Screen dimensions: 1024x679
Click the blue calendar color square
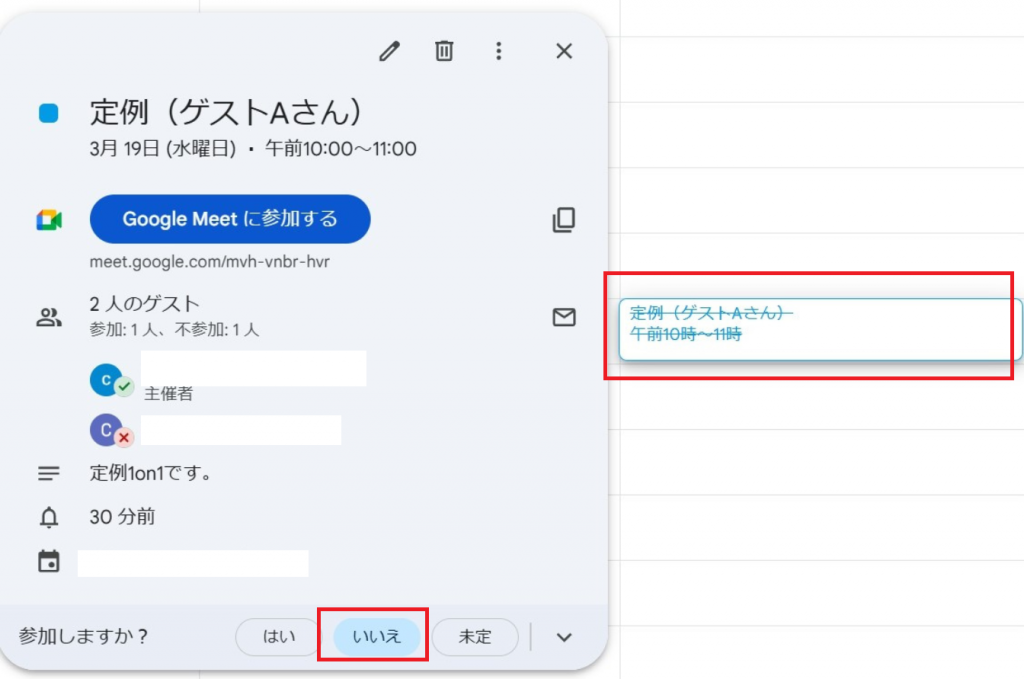[x=48, y=113]
